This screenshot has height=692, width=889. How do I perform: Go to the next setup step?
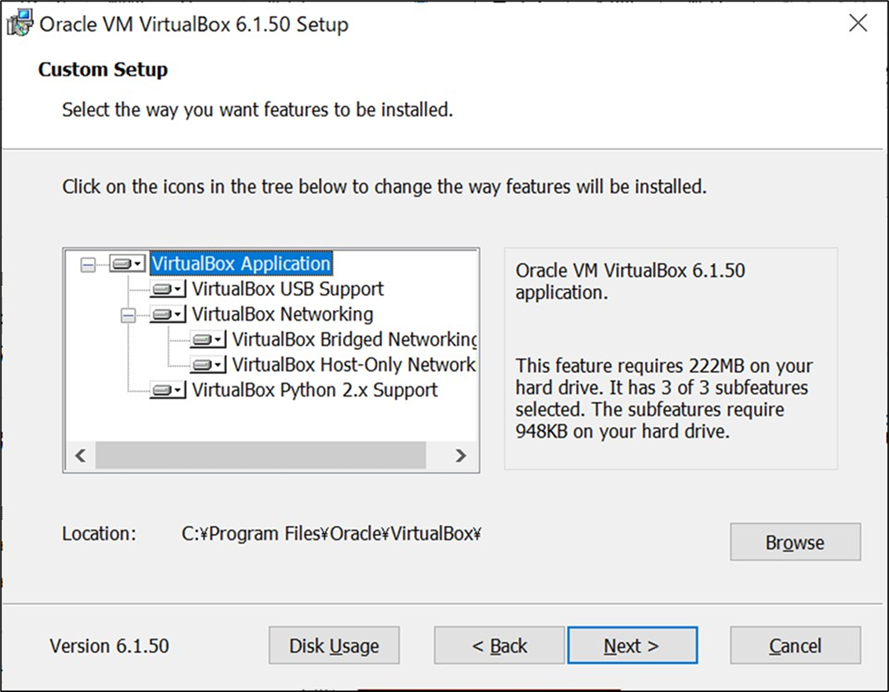pyautogui.click(x=632, y=645)
